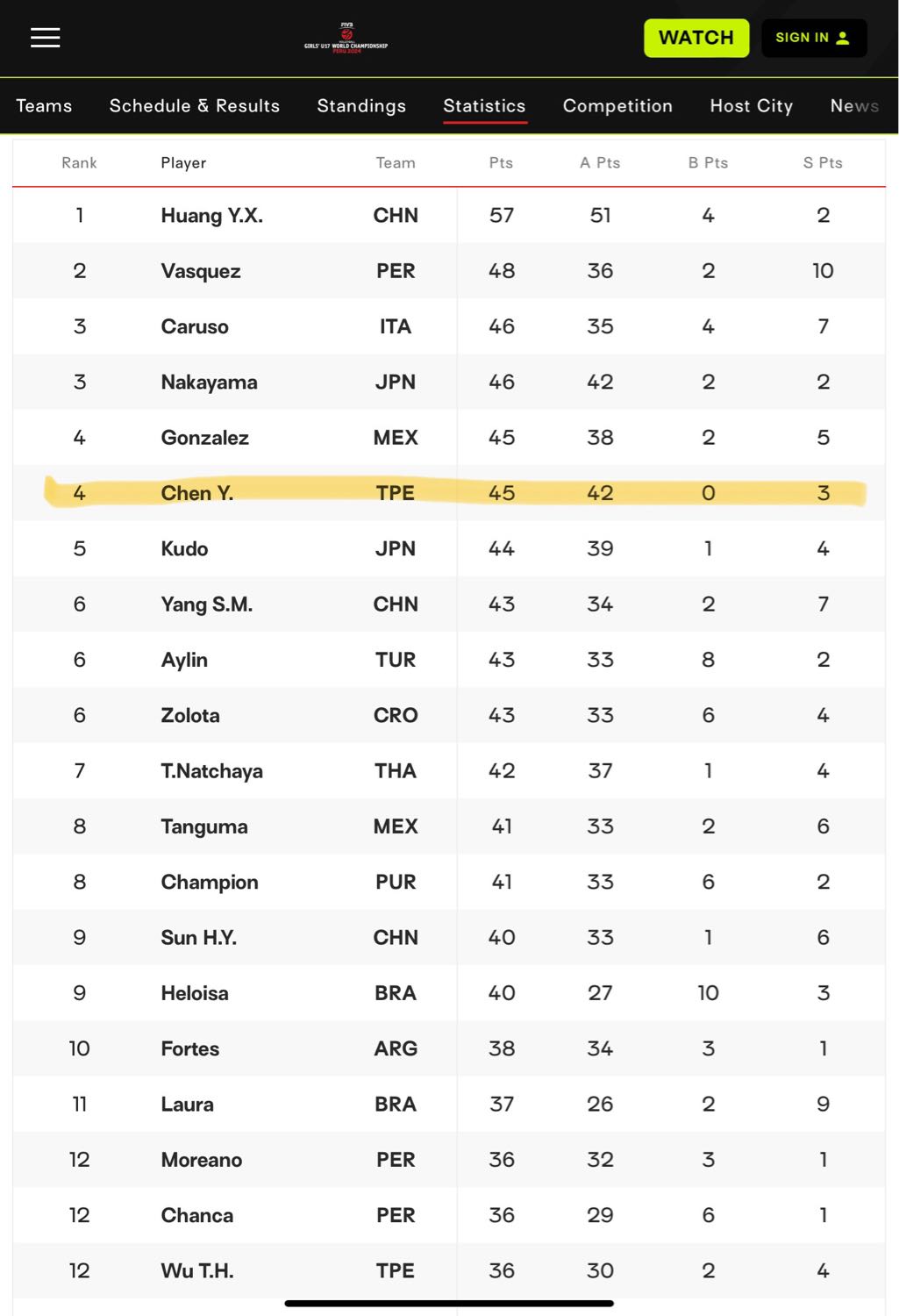Go to the Standings tab

361,106
